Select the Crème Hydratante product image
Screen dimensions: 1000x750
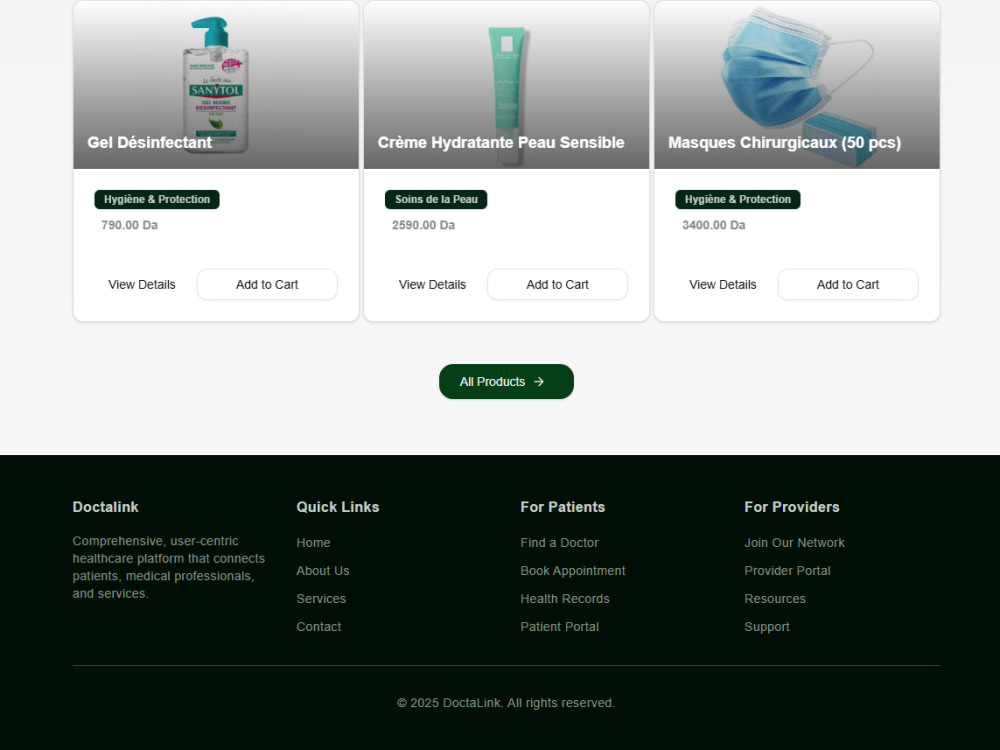click(506, 84)
